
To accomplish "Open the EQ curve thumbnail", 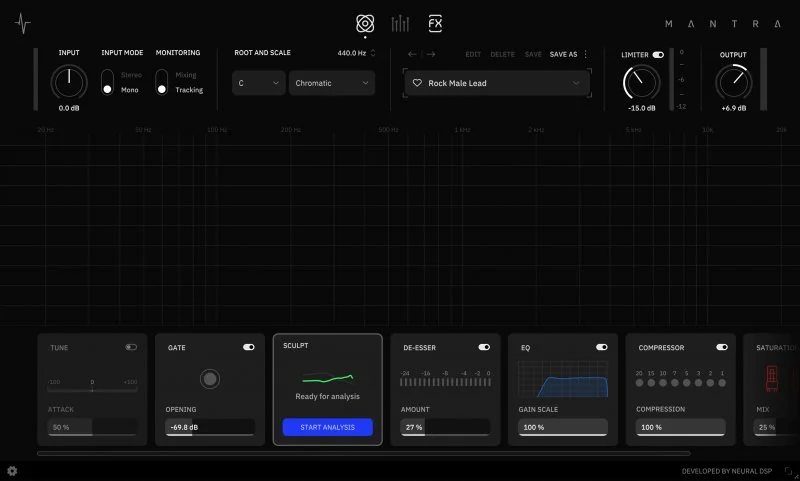I will [563, 379].
